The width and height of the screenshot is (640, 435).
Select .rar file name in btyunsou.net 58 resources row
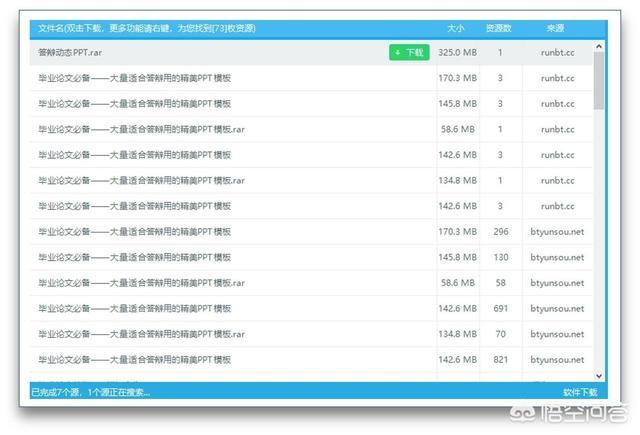pyautogui.click(x=141, y=283)
